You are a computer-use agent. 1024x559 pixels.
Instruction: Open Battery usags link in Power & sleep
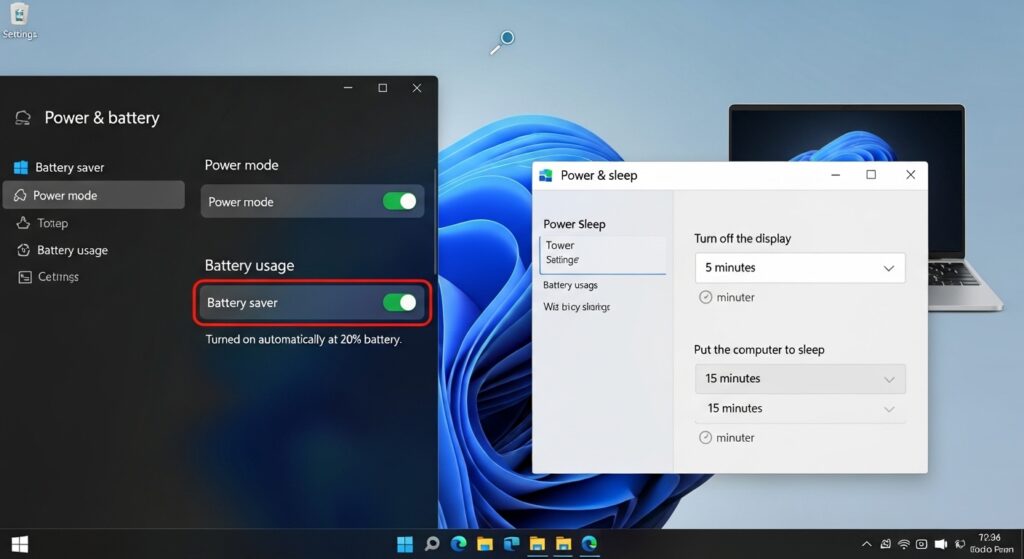(570, 286)
